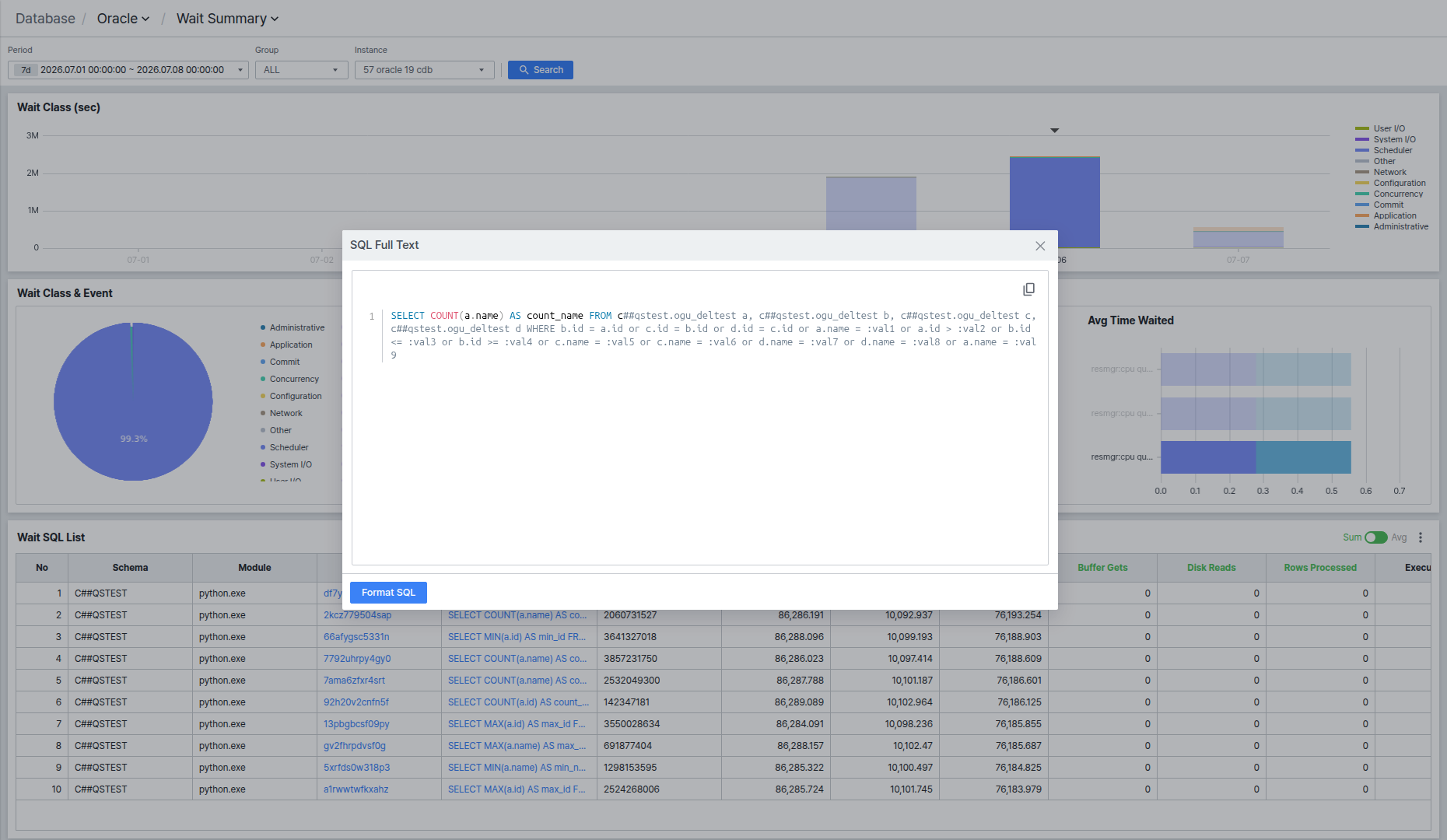
Task: Toggle Administrative legend in Wait Class chart
Action: coord(1392,226)
